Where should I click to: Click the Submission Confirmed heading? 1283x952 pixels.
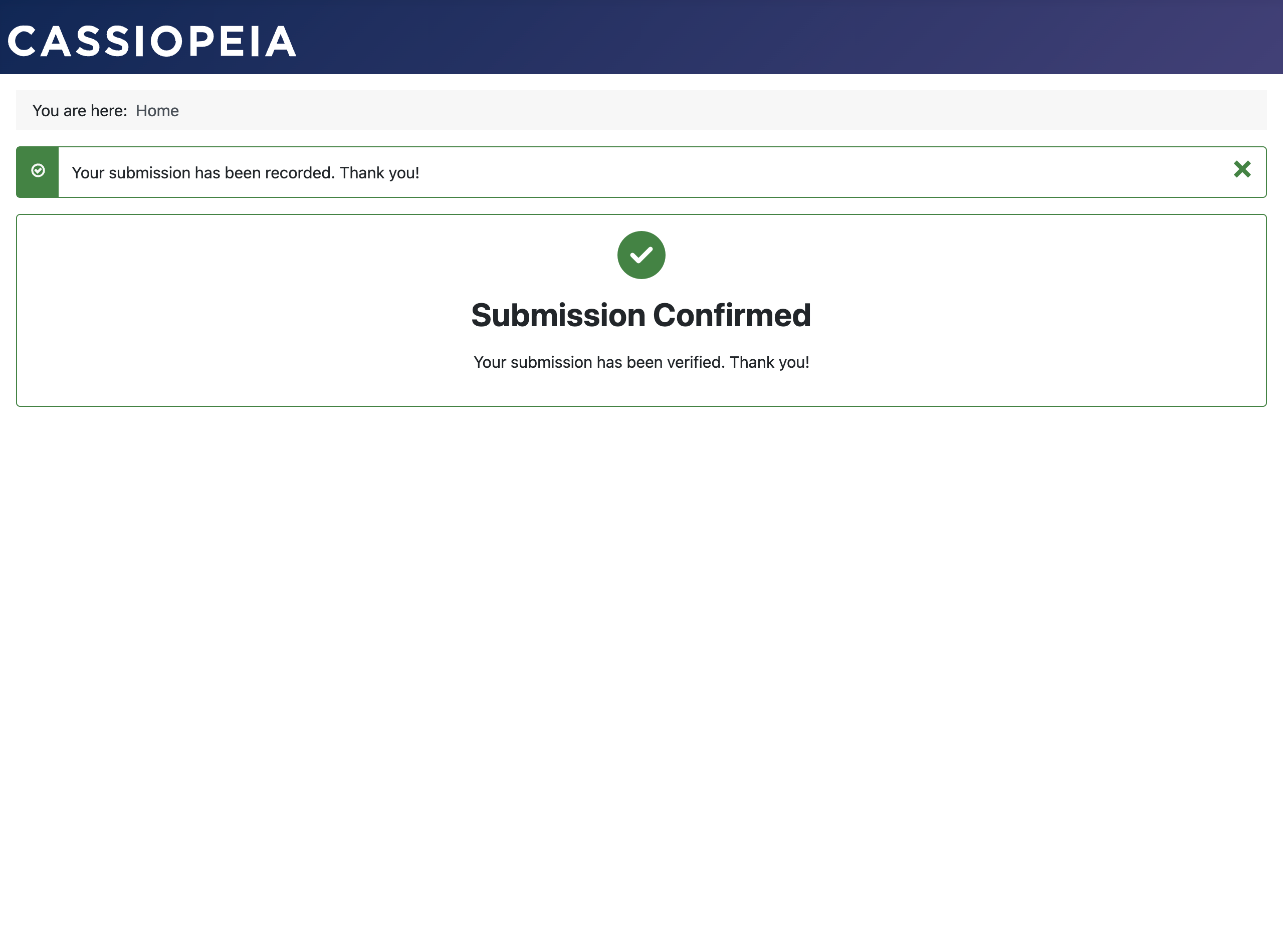(641, 315)
